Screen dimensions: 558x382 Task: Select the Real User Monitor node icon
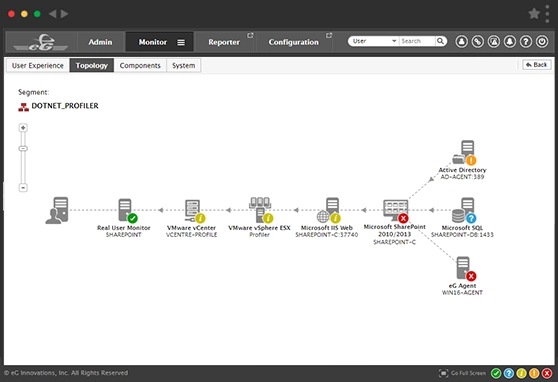(x=127, y=210)
